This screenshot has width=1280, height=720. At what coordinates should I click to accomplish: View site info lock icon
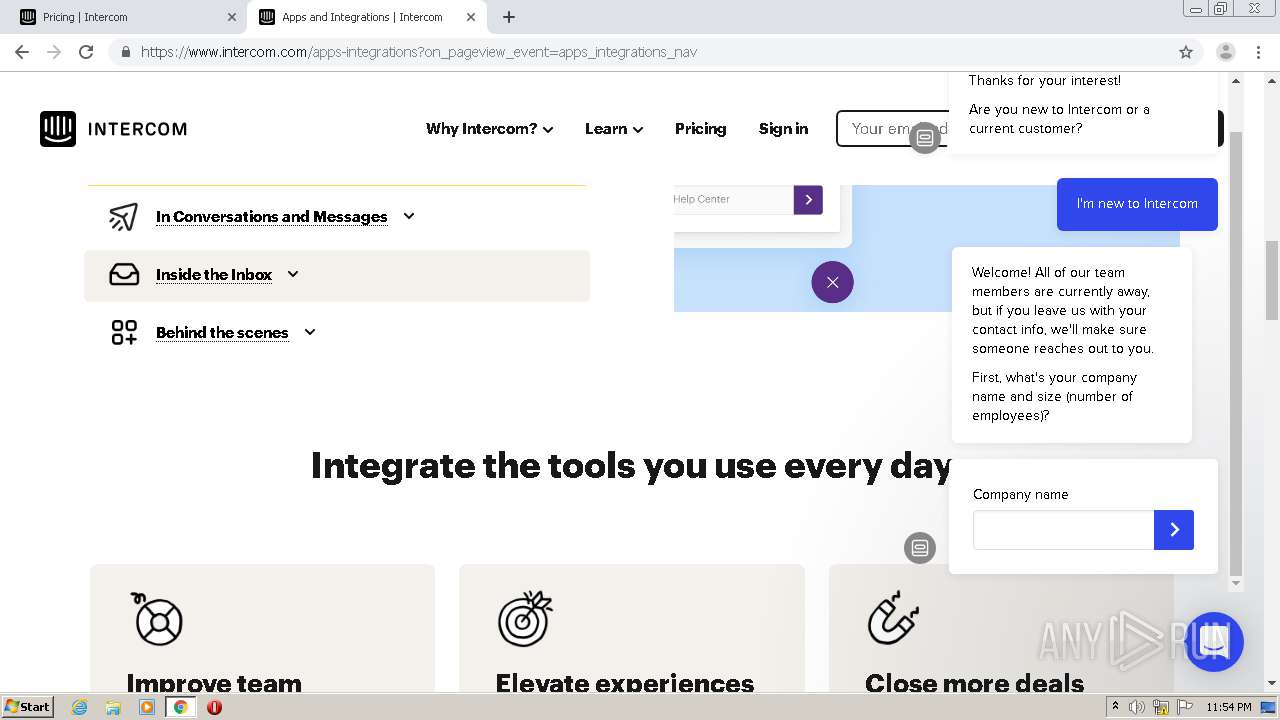(x=125, y=52)
